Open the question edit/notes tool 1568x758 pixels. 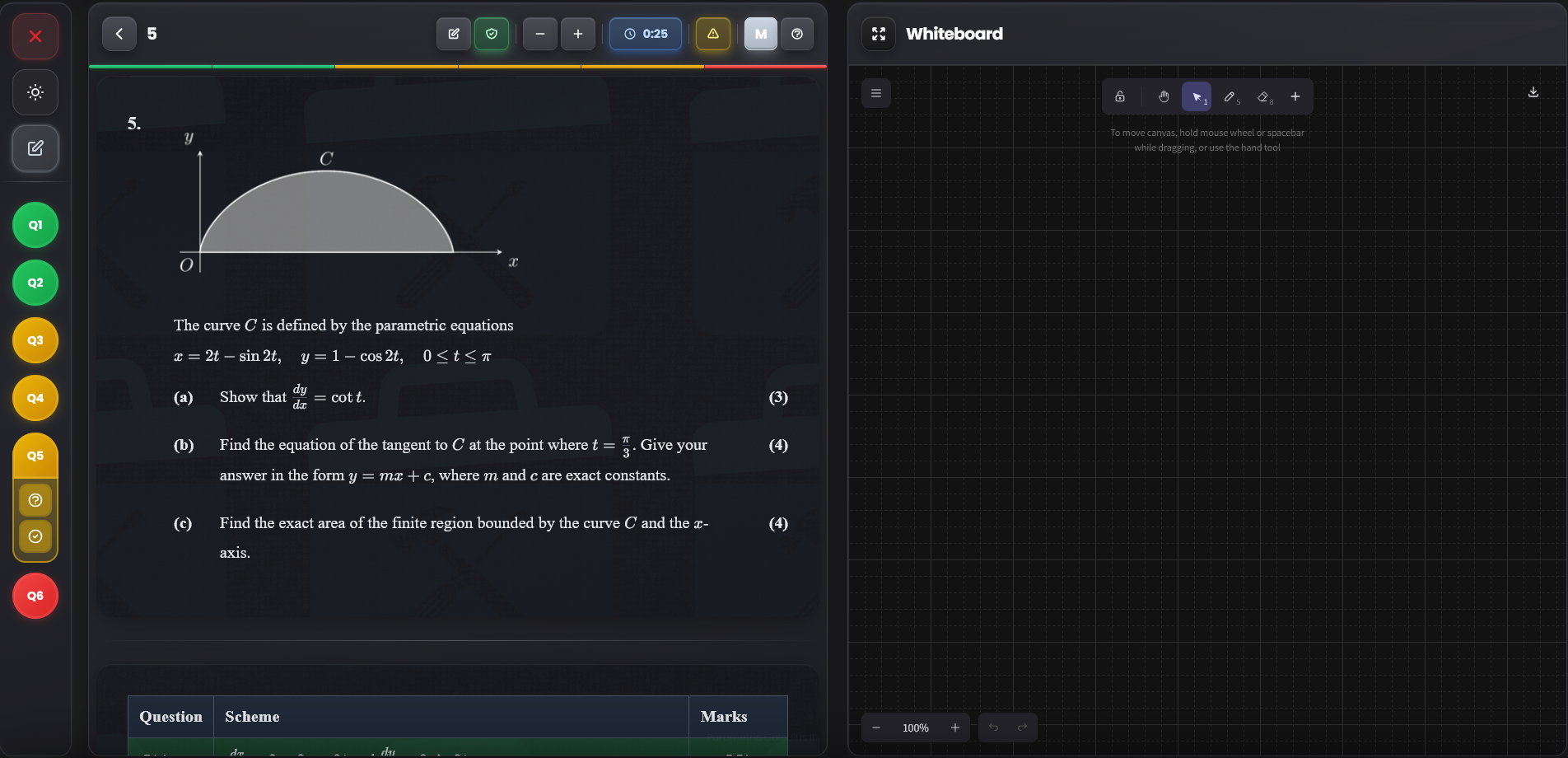tap(453, 34)
